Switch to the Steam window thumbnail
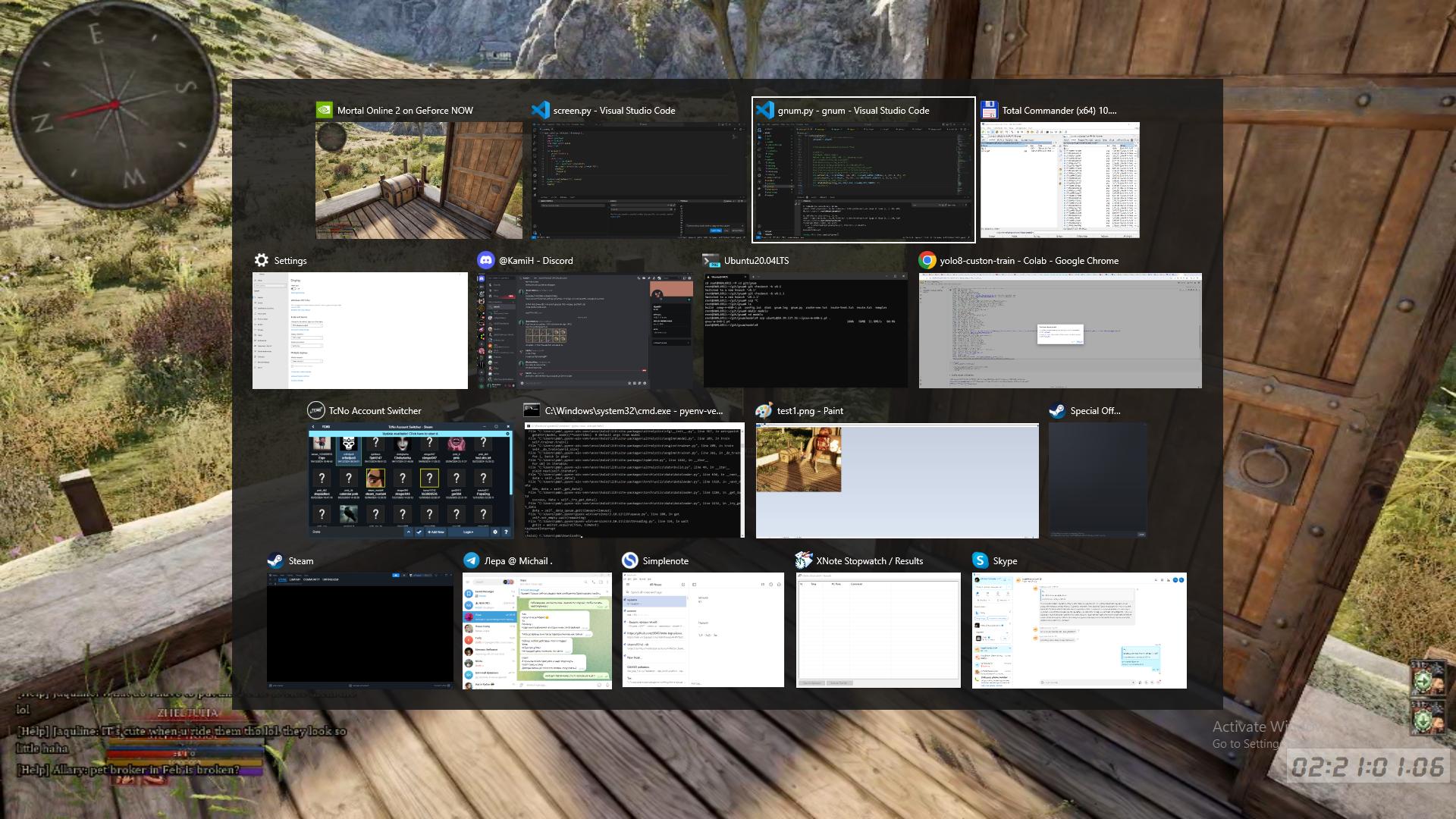This screenshot has height=819, width=1456. point(360,631)
